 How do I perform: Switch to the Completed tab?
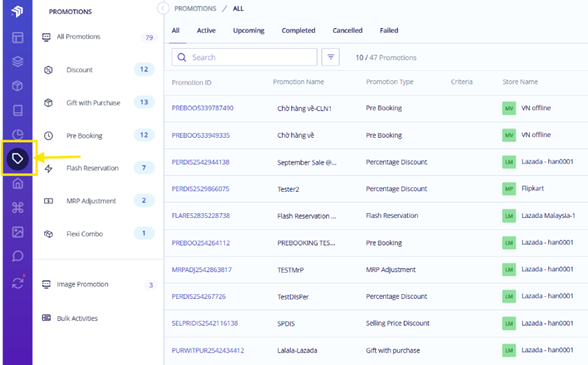tap(298, 30)
